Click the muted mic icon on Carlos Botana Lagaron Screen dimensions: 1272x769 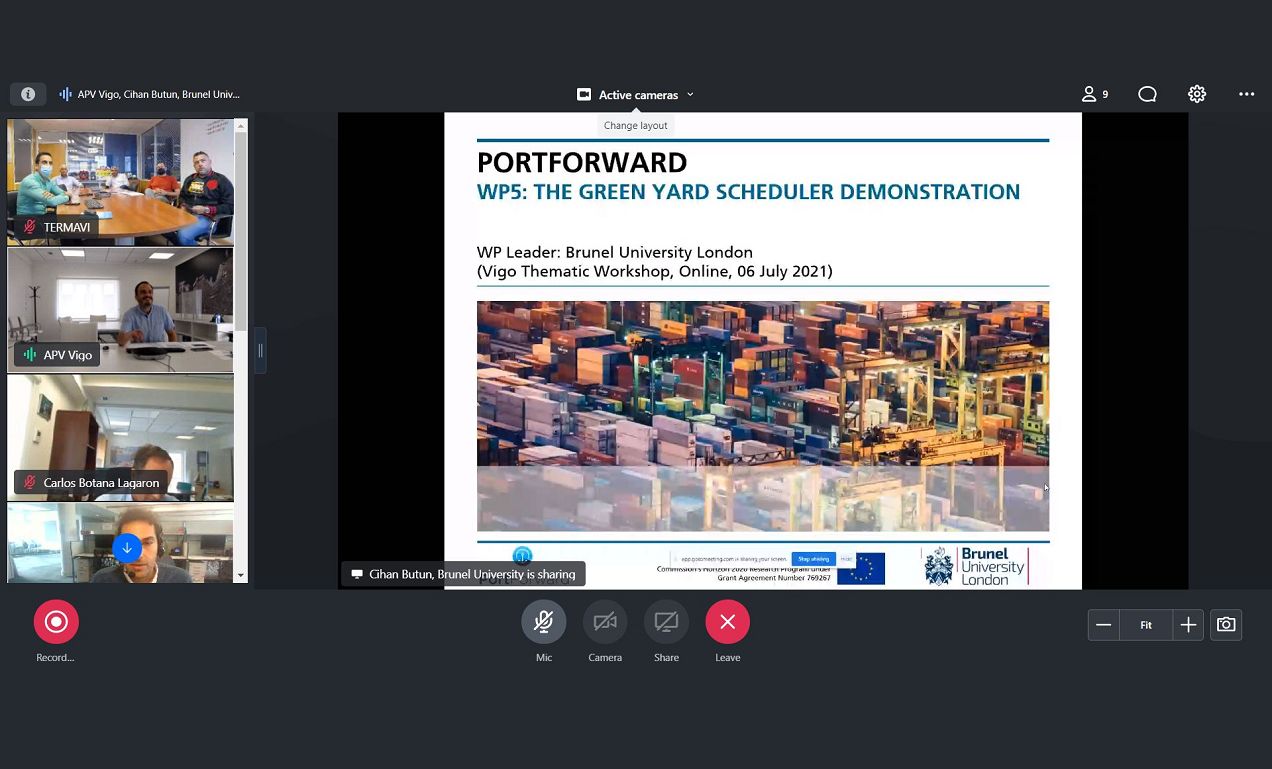(x=30, y=483)
